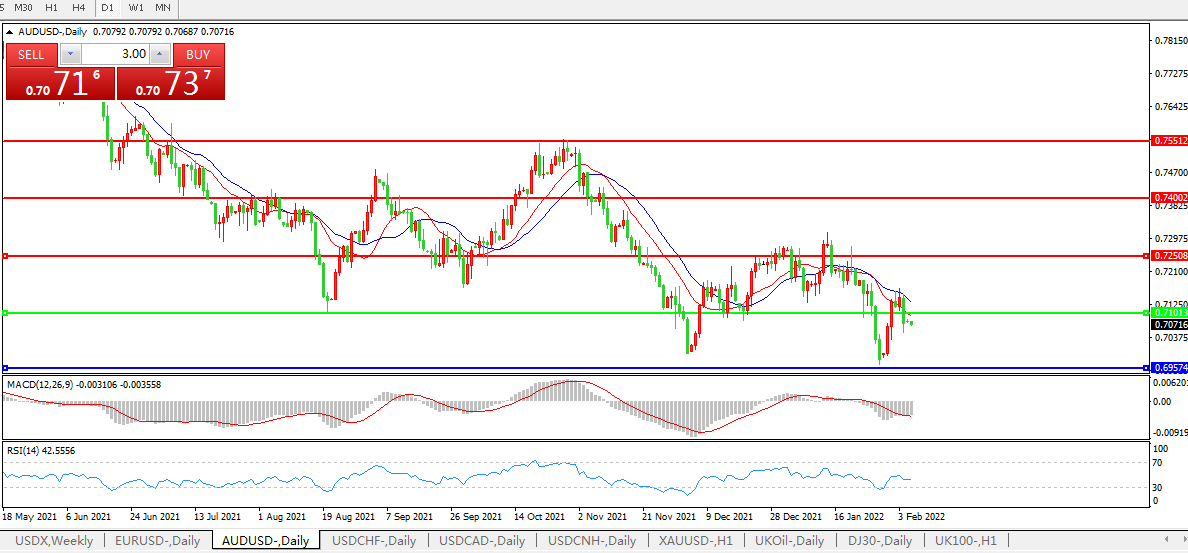Click the 0.7551 red price label
The height and width of the screenshot is (553, 1188).
click(x=1168, y=141)
